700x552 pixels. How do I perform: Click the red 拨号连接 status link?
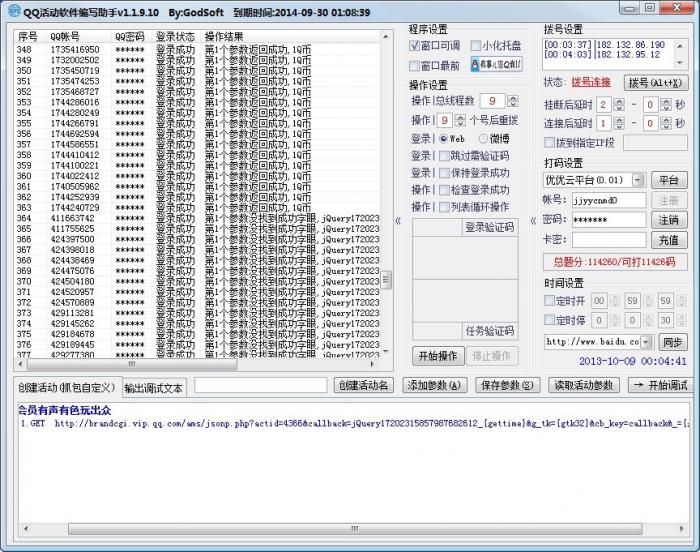(x=591, y=82)
